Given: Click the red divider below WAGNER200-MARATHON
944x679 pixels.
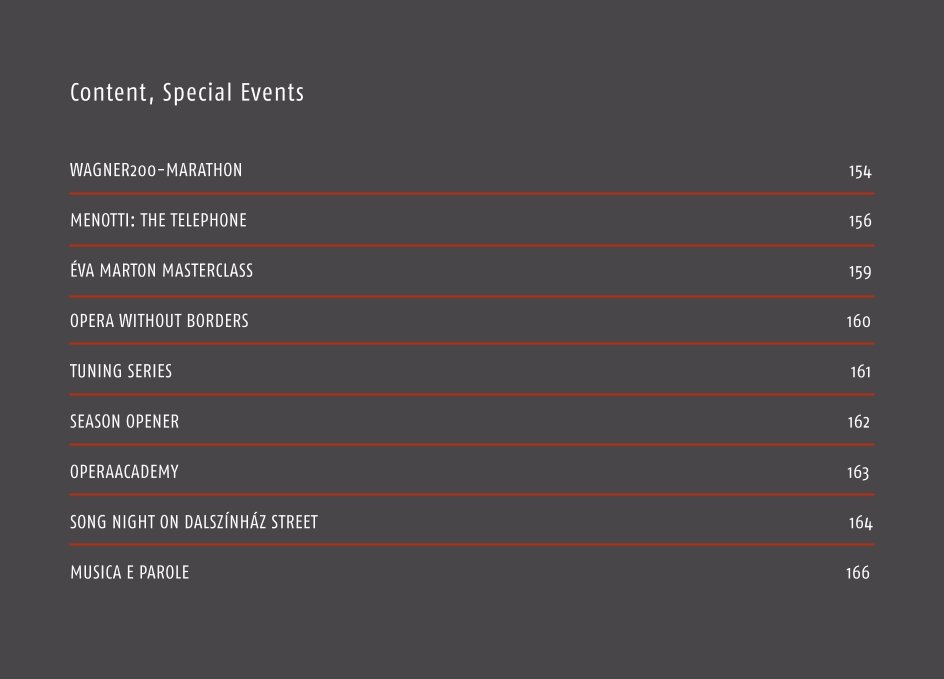Looking at the screenshot, I should pyautogui.click(x=472, y=194).
